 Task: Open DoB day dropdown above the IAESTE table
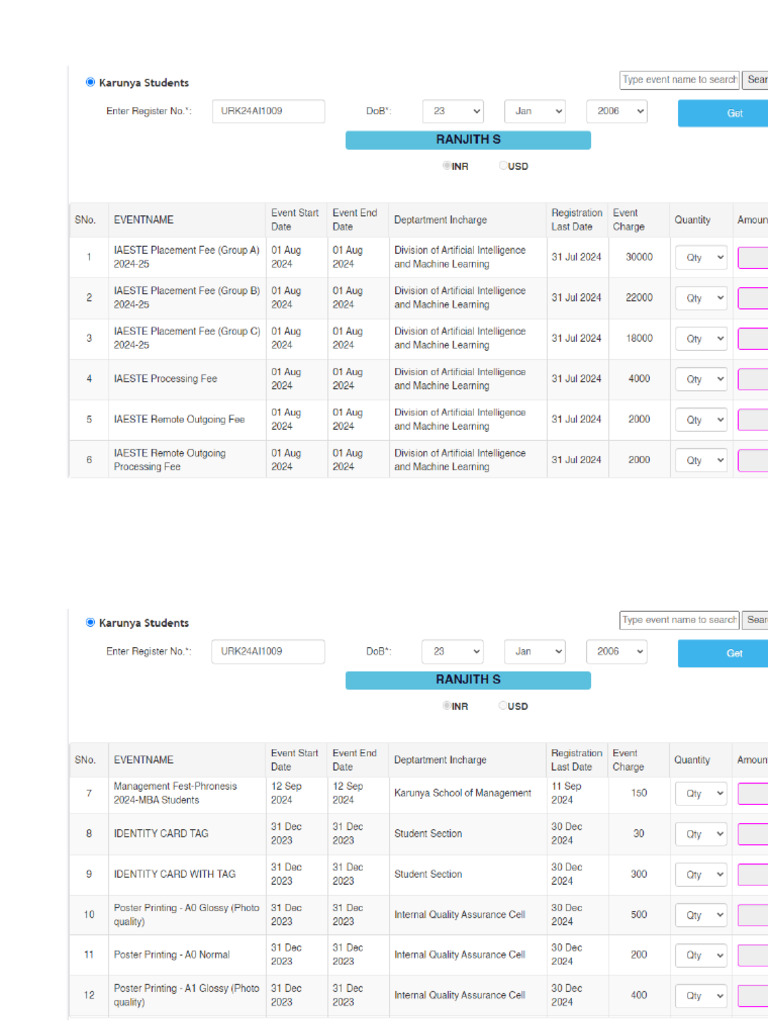(x=453, y=112)
